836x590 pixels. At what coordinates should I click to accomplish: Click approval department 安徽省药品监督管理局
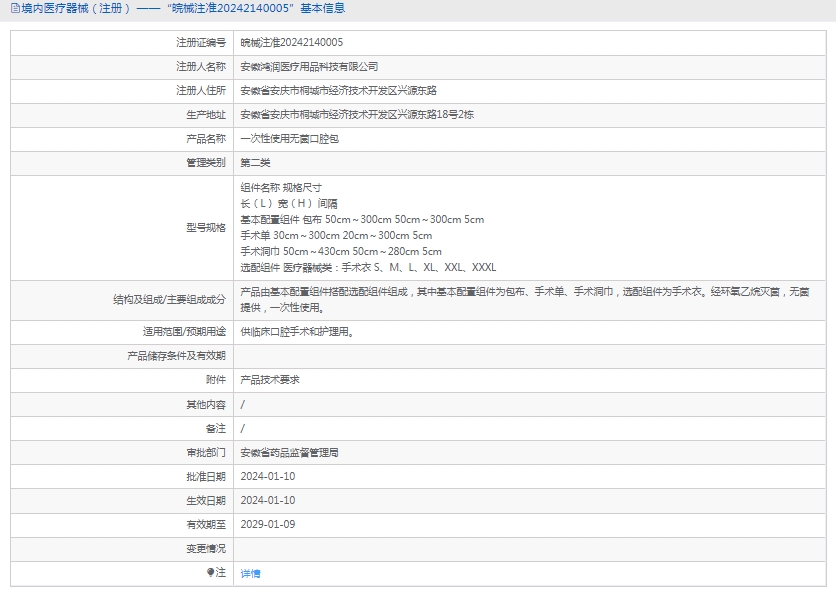pyautogui.click(x=289, y=453)
